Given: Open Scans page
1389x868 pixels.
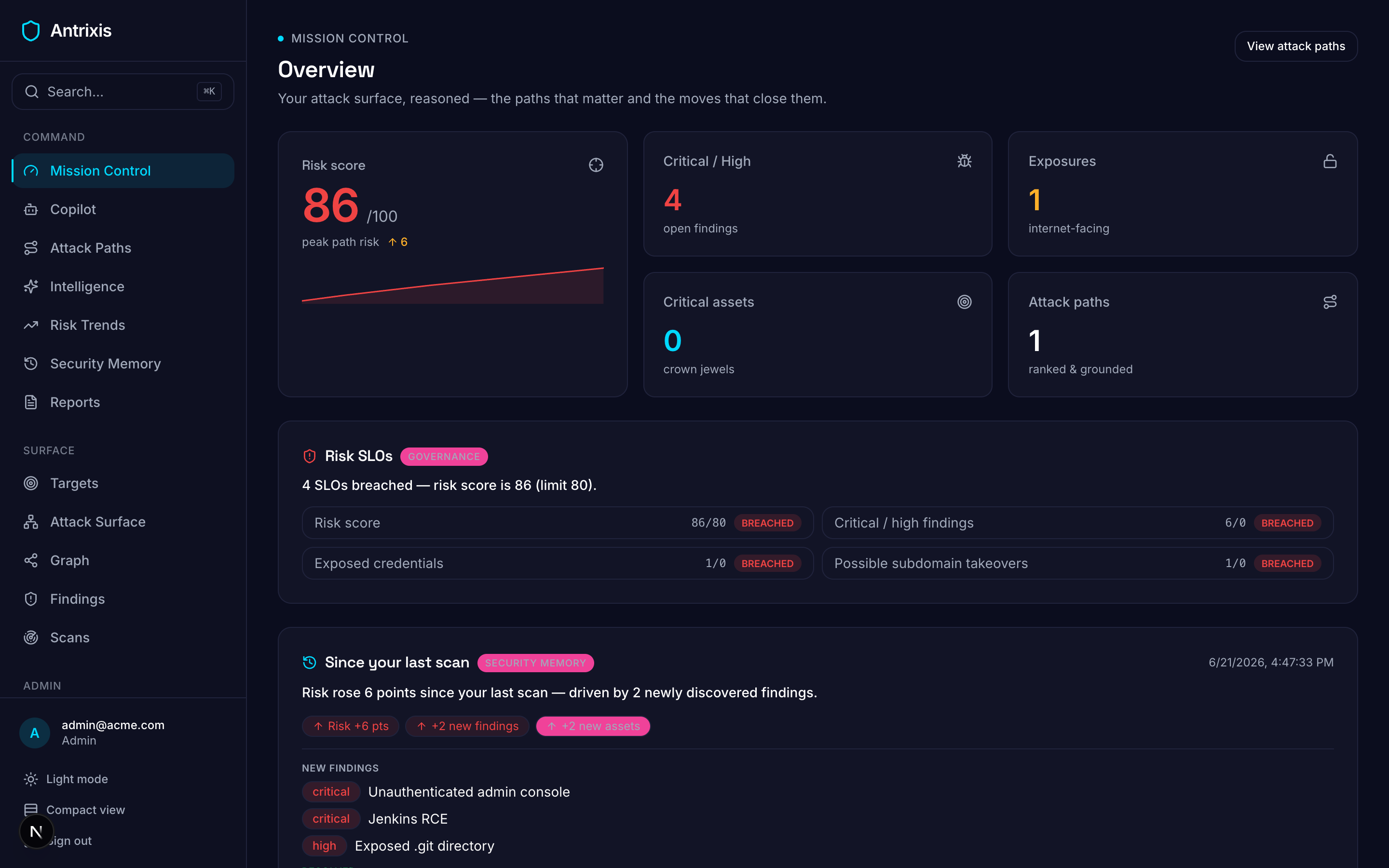Looking at the screenshot, I should pos(123,637).
